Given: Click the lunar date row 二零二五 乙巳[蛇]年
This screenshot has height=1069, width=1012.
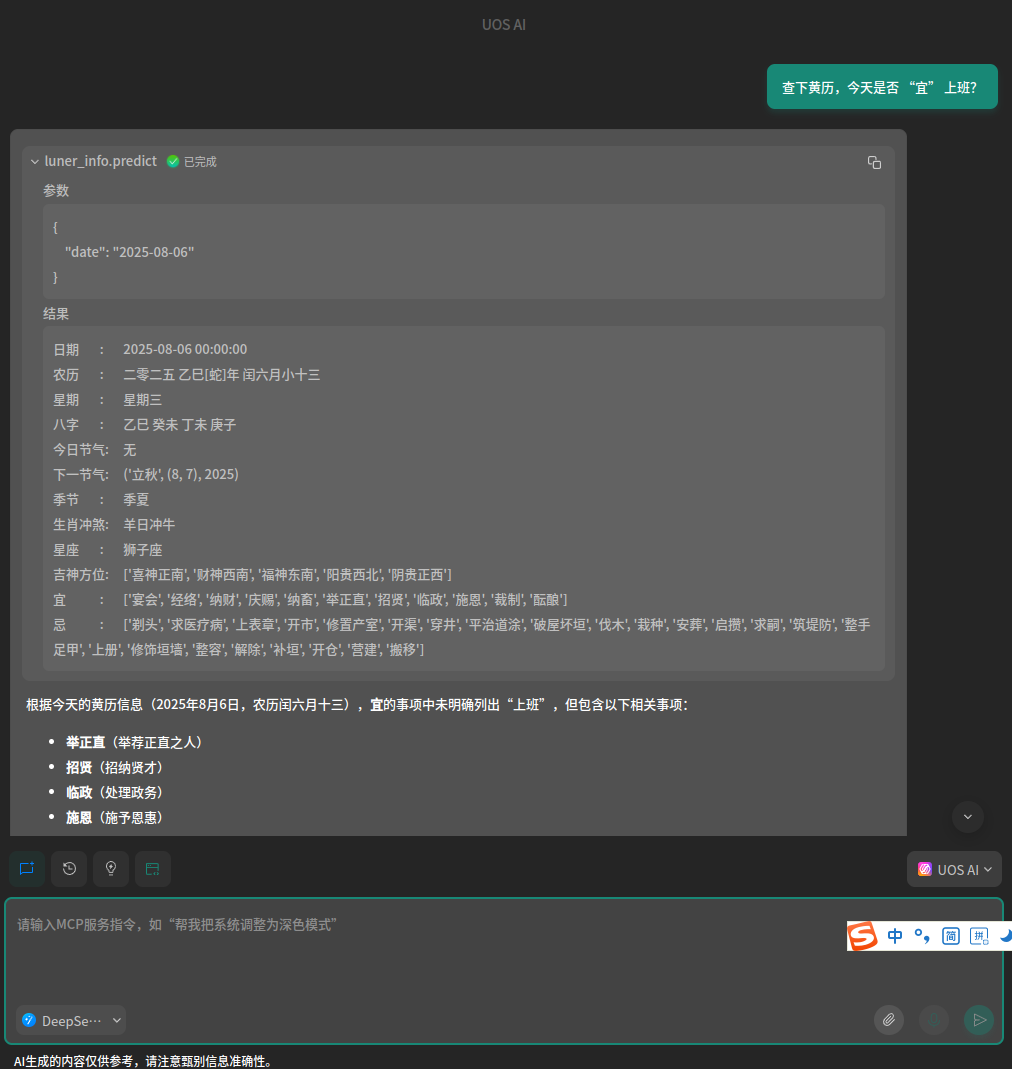Looking at the screenshot, I should click(x=222, y=375).
